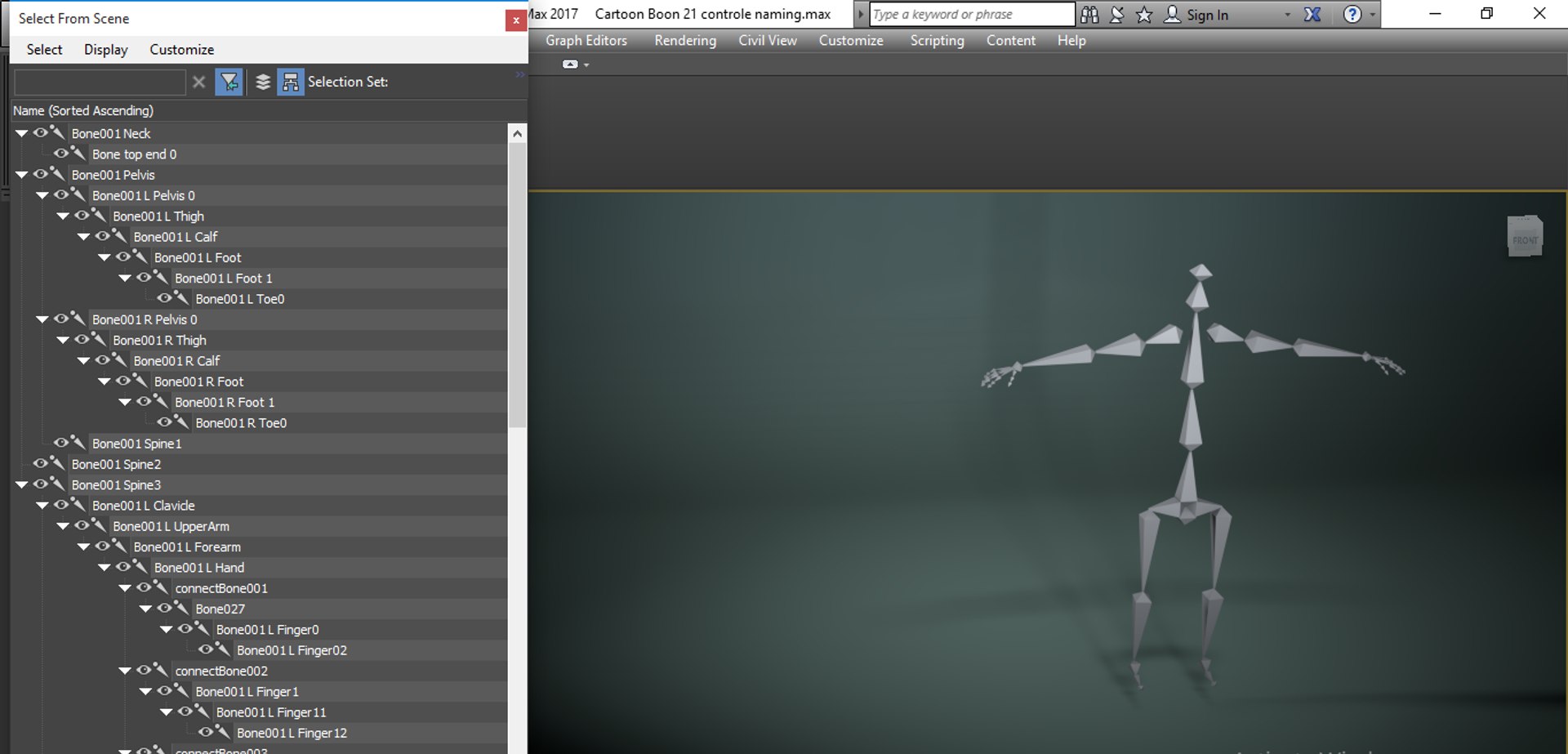Collapse the Bone001 R Thigh branch
The image size is (1568, 754).
tap(63, 340)
